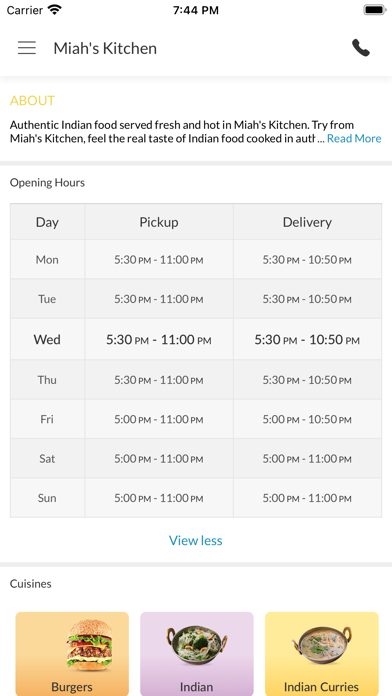
Task: Tap the battery status icon
Action: pos(375,10)
